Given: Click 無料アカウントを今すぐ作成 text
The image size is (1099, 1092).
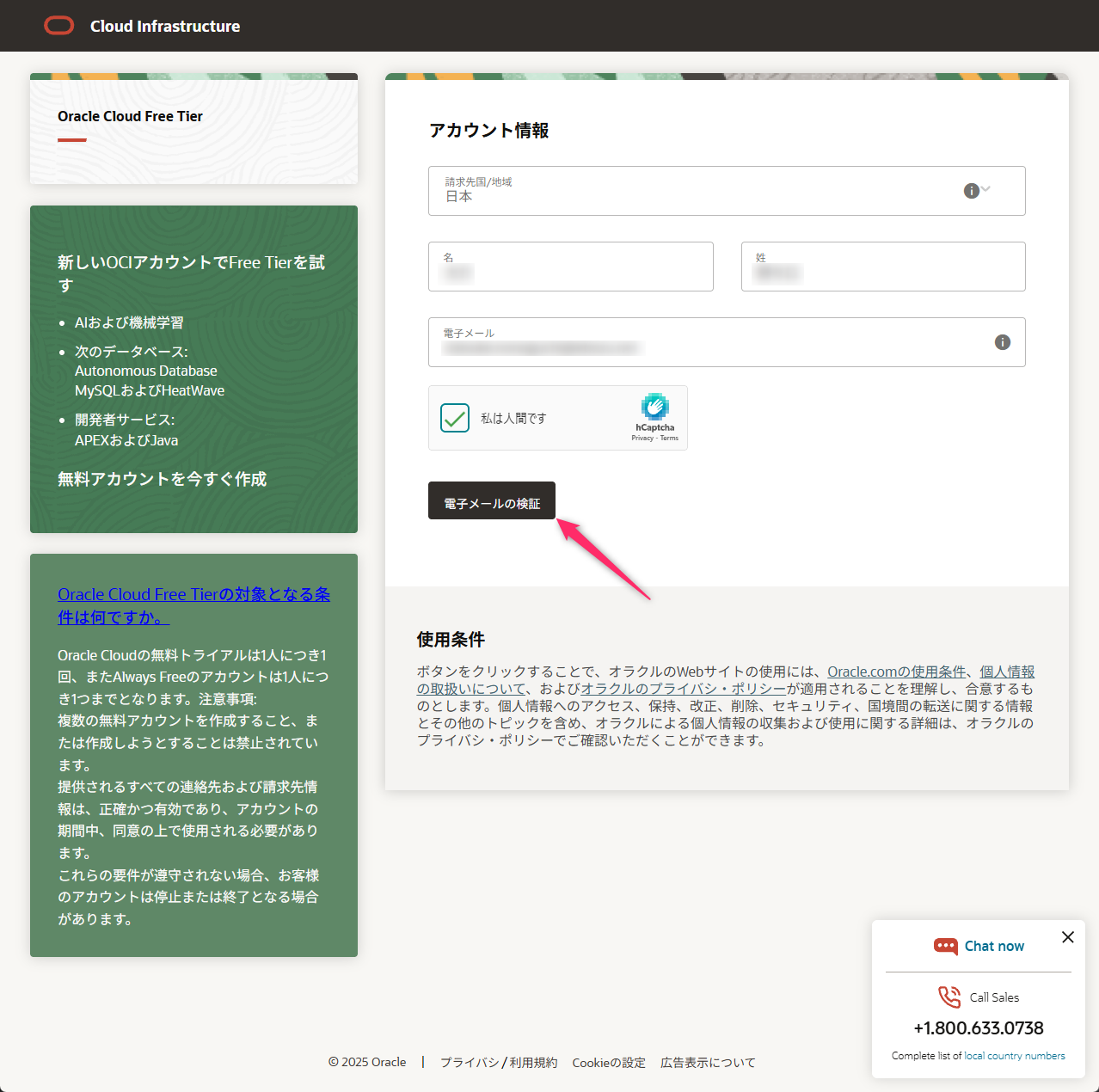Looking at the screenshot, I should pyautogui.click(x=162, y=479).
